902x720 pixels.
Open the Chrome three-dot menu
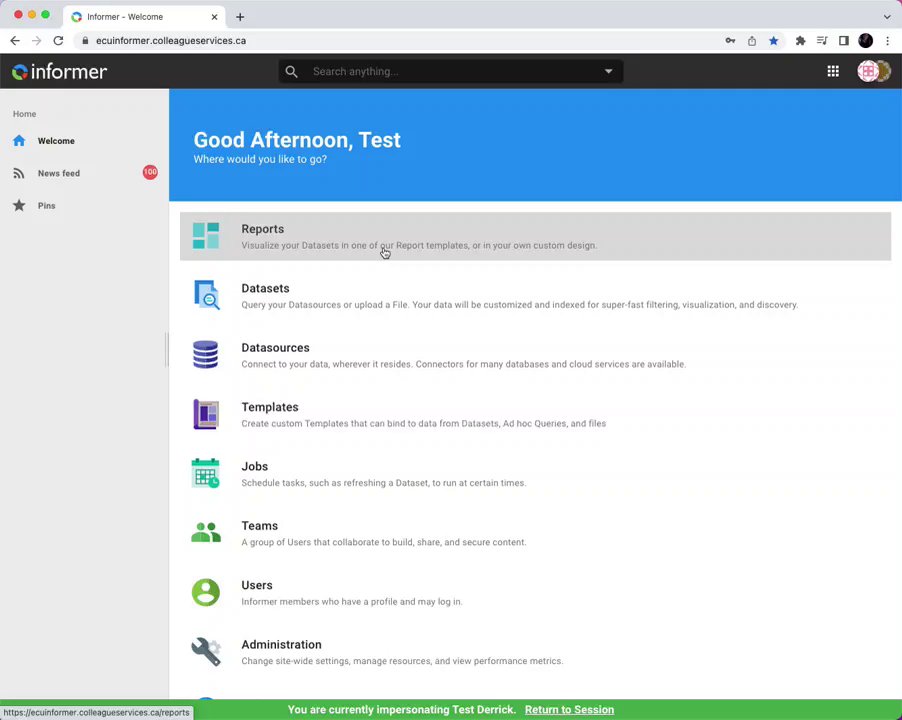(x=888, y=41)
